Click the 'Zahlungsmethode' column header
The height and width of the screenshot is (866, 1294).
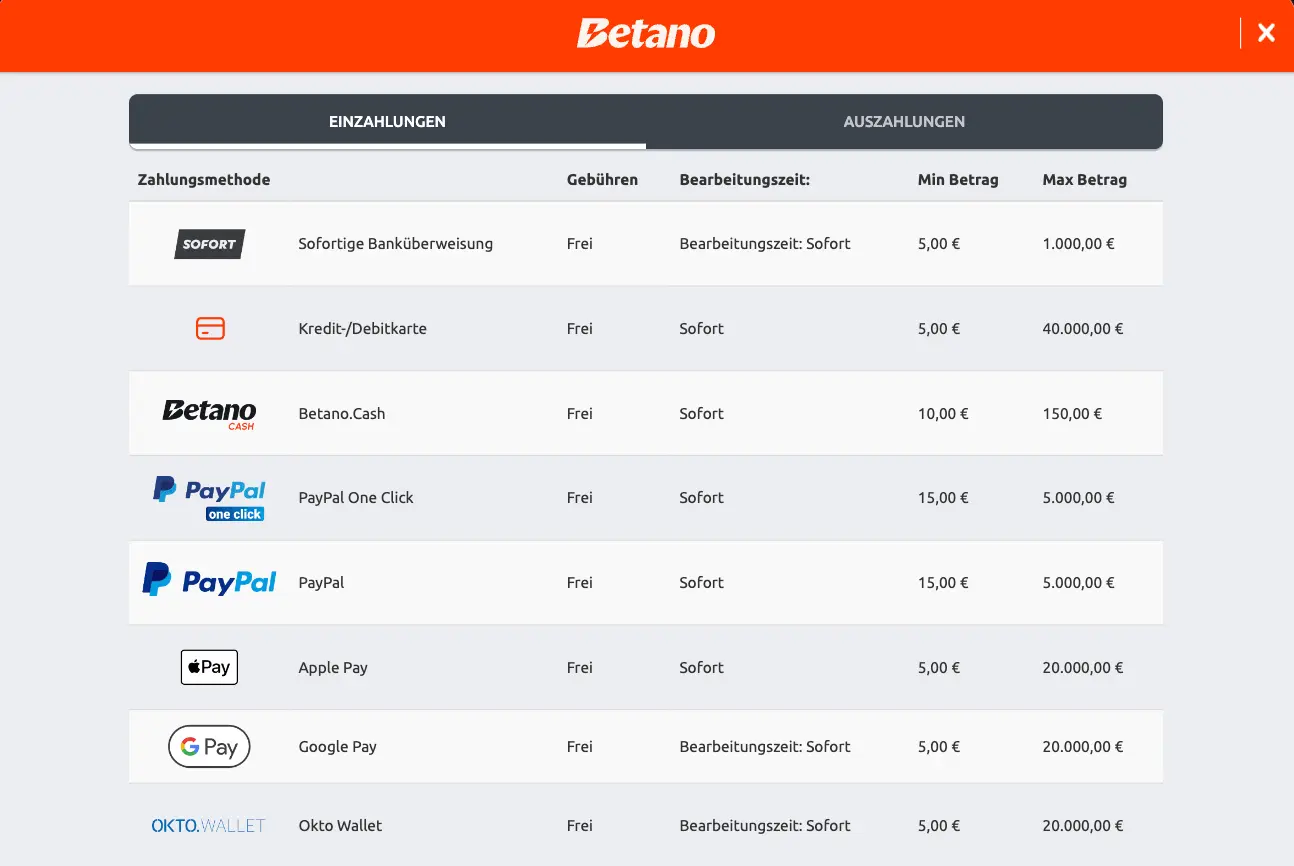(x=204, y=180)
